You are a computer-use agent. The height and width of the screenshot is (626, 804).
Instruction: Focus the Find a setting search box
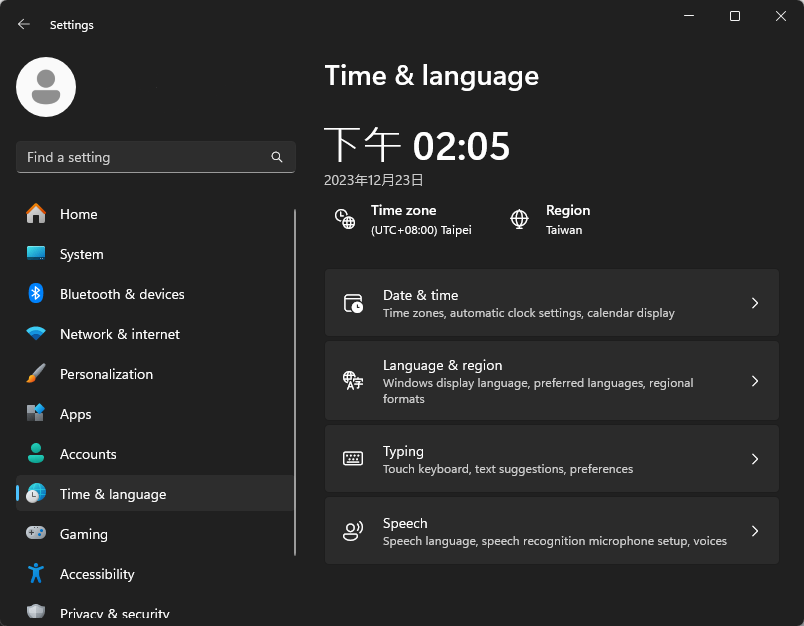tap(156, 157)
